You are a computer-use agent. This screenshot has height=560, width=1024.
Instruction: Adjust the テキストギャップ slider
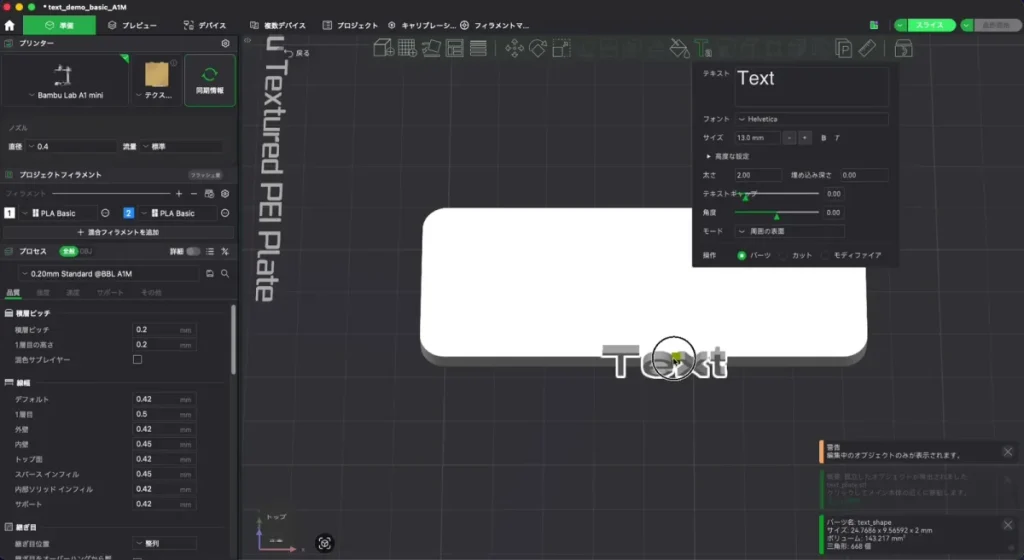pyautogui.click(x=776, y=194)
